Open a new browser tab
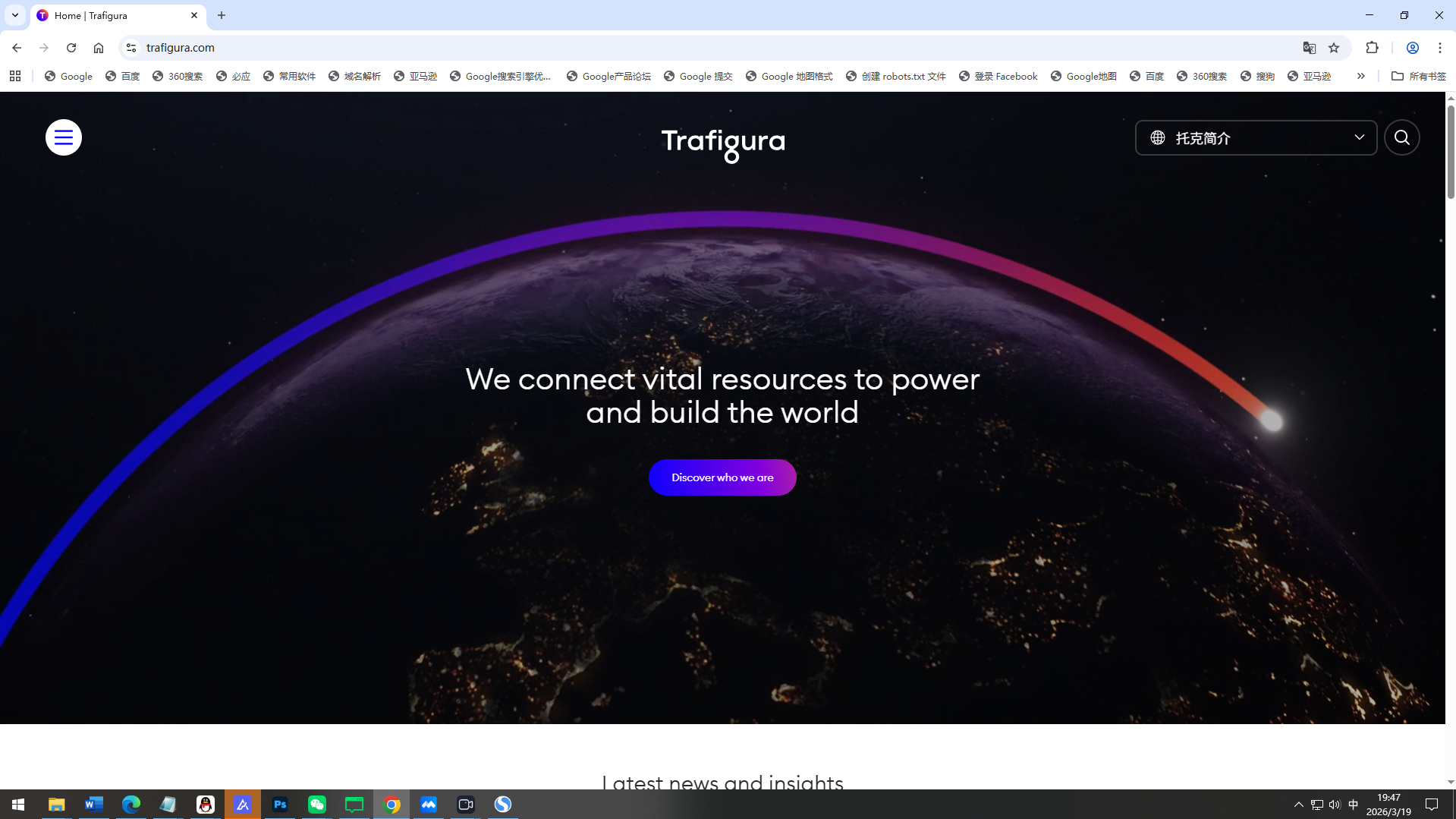The image size is (1456, 819). coord(222,15)
